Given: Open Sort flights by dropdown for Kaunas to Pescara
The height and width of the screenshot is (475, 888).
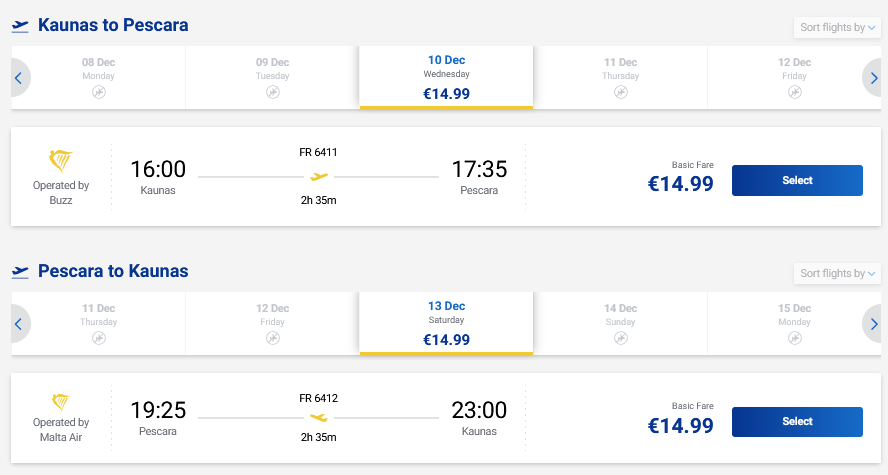Looking at the screenshot, I should tap(836, 27).
